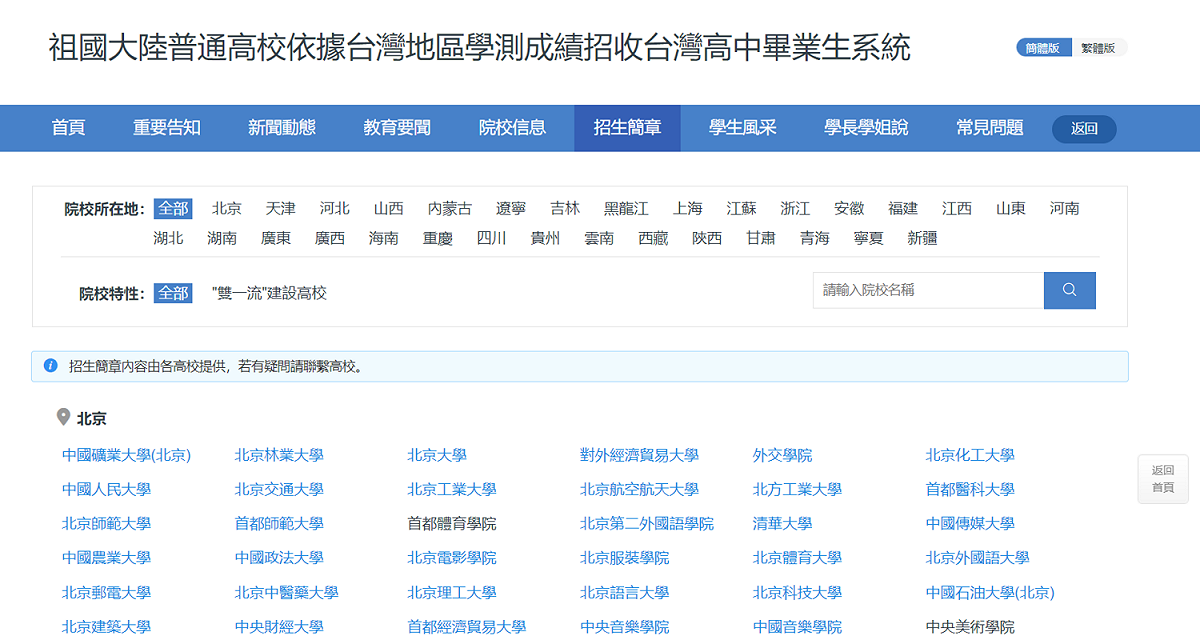
Task: Filter schools by 北京 location
Action: click(x=227, y=208)
